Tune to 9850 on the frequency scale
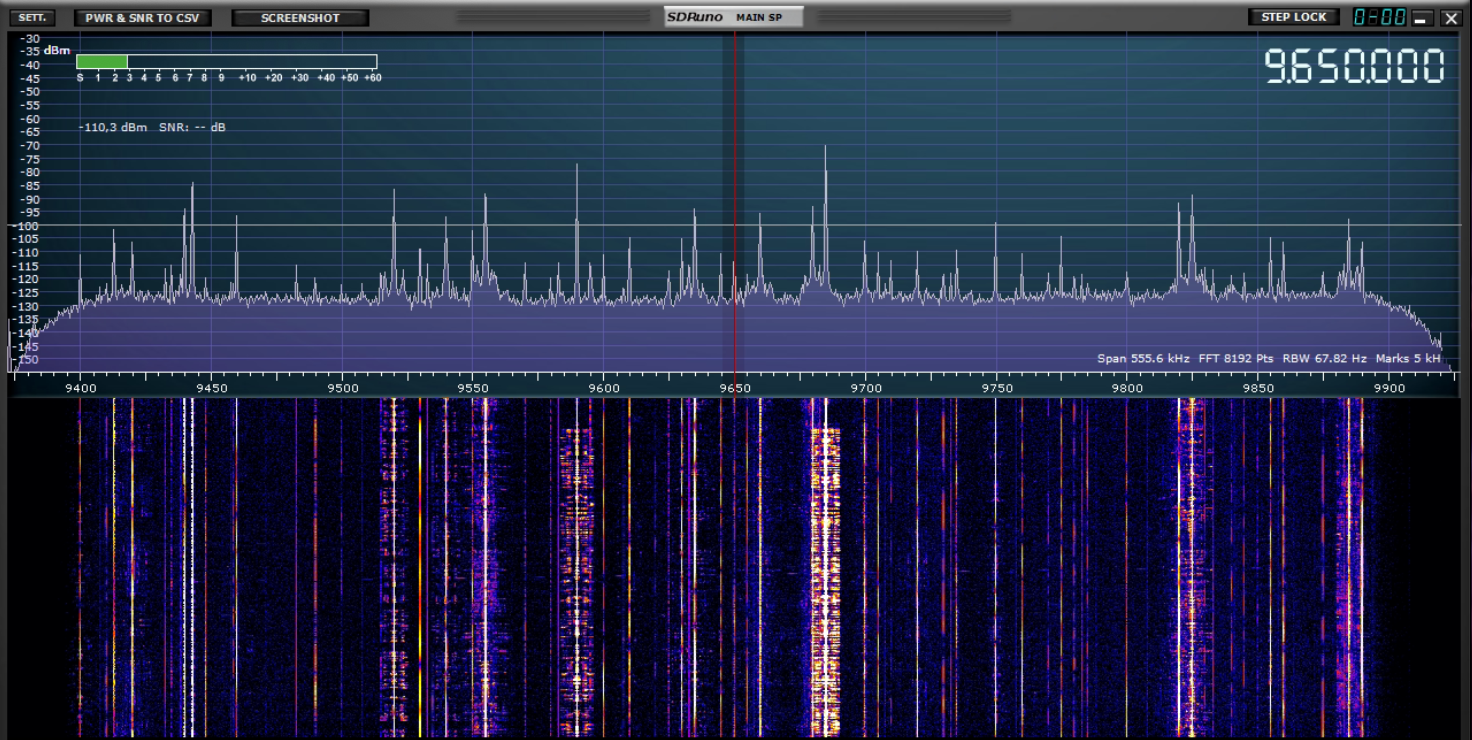 [1259, 387]
